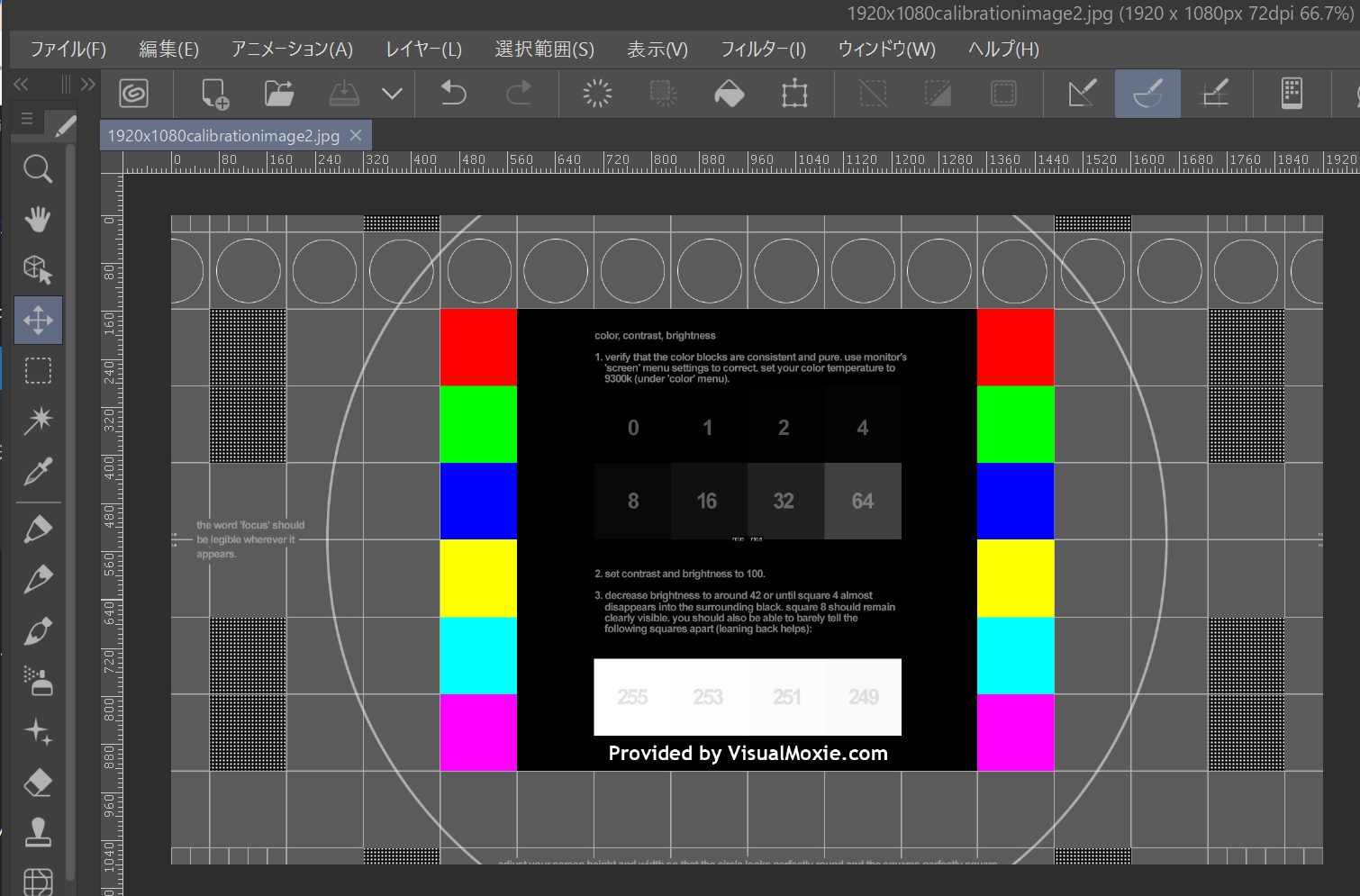Open the レイヤー(L) menu
This screenshot has height=896, width=1360.
[423, 50]
